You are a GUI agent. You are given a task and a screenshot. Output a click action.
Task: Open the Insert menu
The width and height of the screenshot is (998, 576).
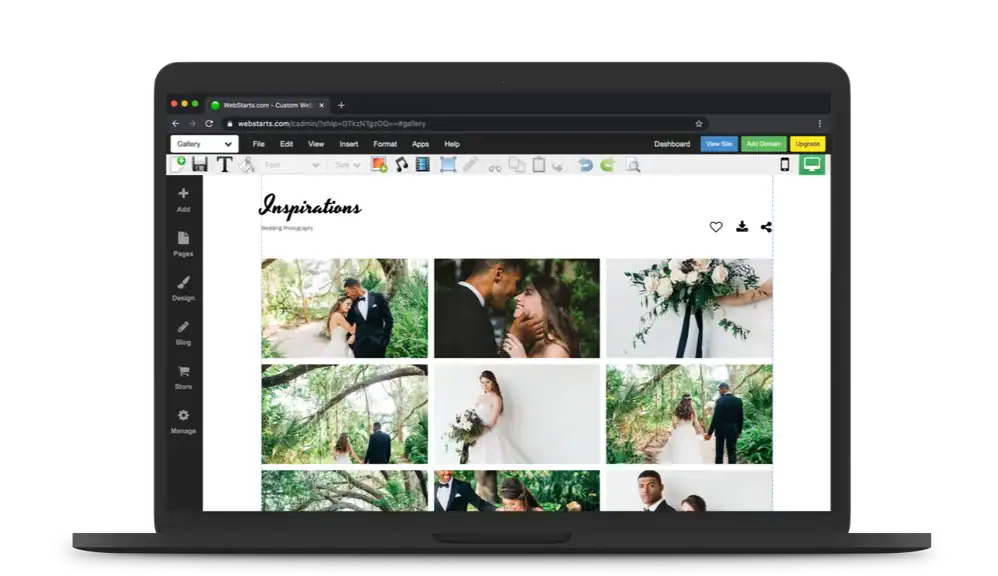pos(348,144)
